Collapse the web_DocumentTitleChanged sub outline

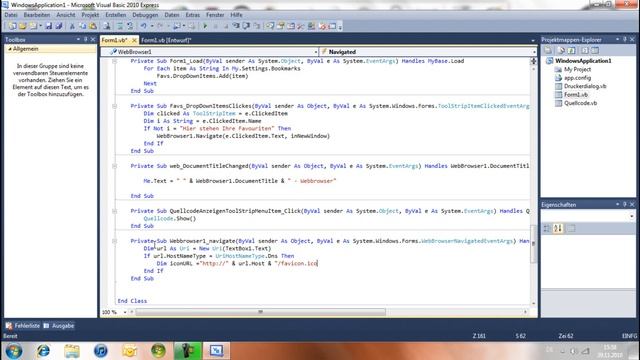(x=115, y=166)
